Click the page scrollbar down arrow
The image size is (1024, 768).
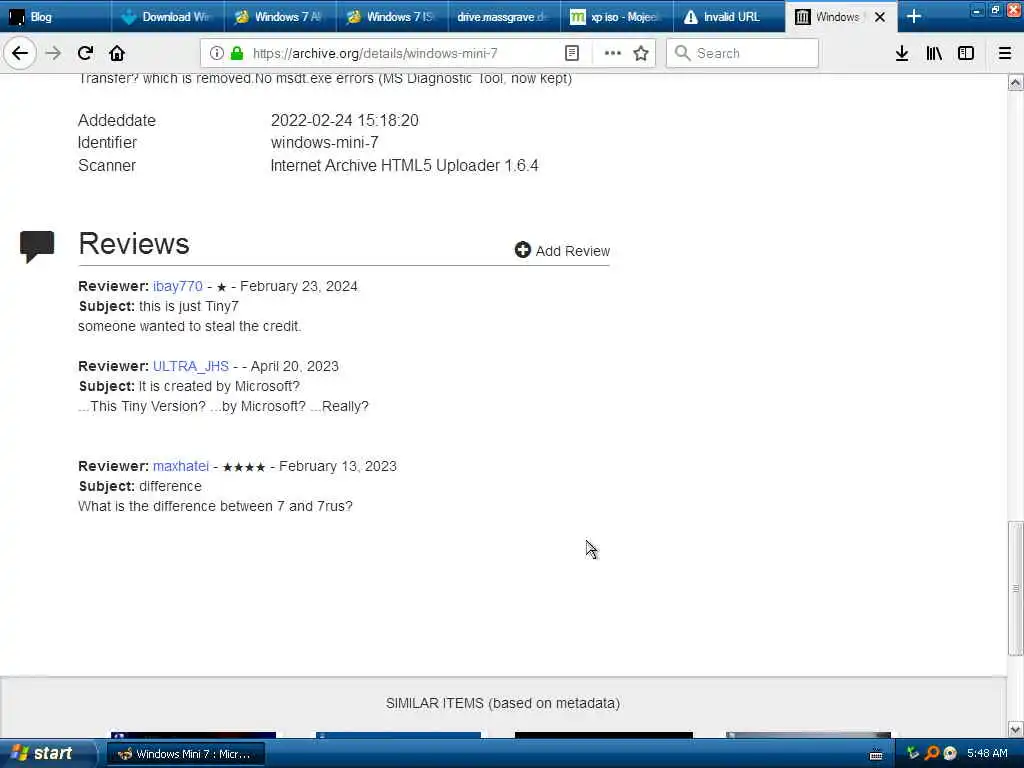pos(1015,729)
